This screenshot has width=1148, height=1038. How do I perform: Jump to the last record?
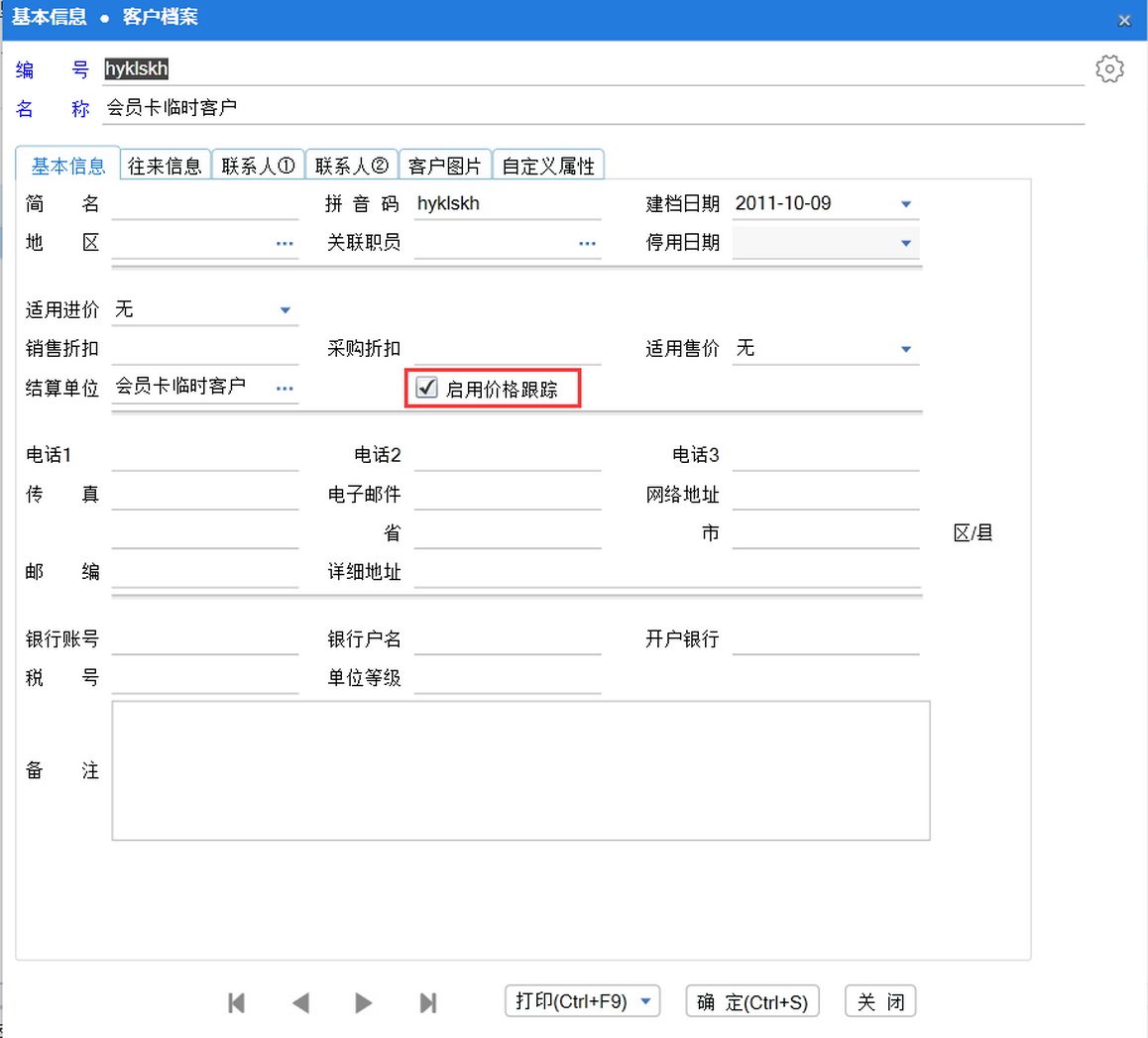pyautogui.click(x=427, y=1002)
